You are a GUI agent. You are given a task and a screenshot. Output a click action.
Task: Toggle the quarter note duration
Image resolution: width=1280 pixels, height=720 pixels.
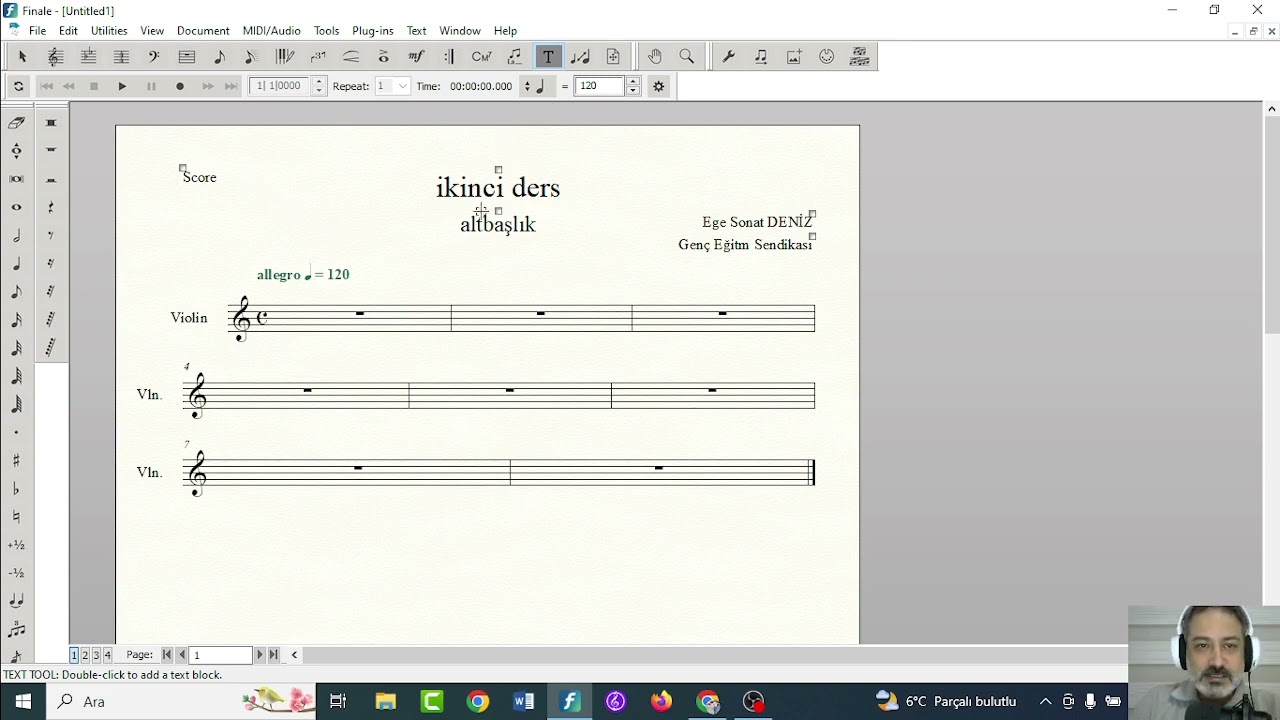tap(17, 264)
